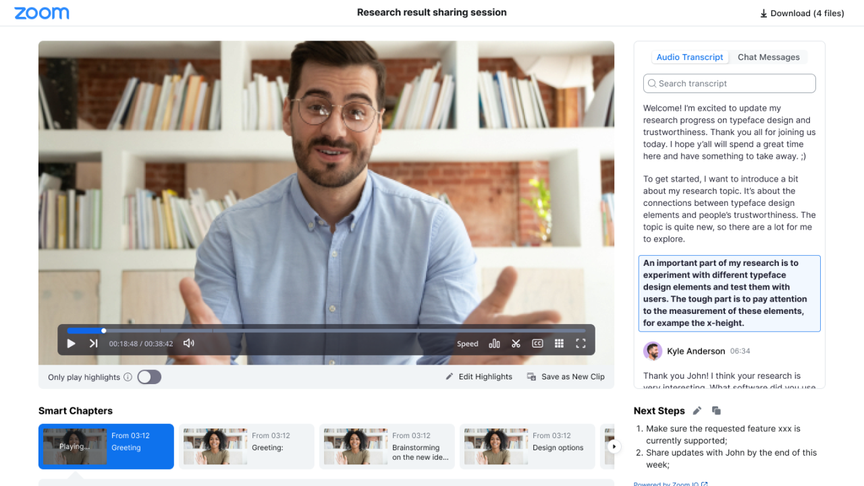Open the Powered by Zoom IQ link
Image resolution: width=864 pixels, height=486 pixels.
pos(671,484)
